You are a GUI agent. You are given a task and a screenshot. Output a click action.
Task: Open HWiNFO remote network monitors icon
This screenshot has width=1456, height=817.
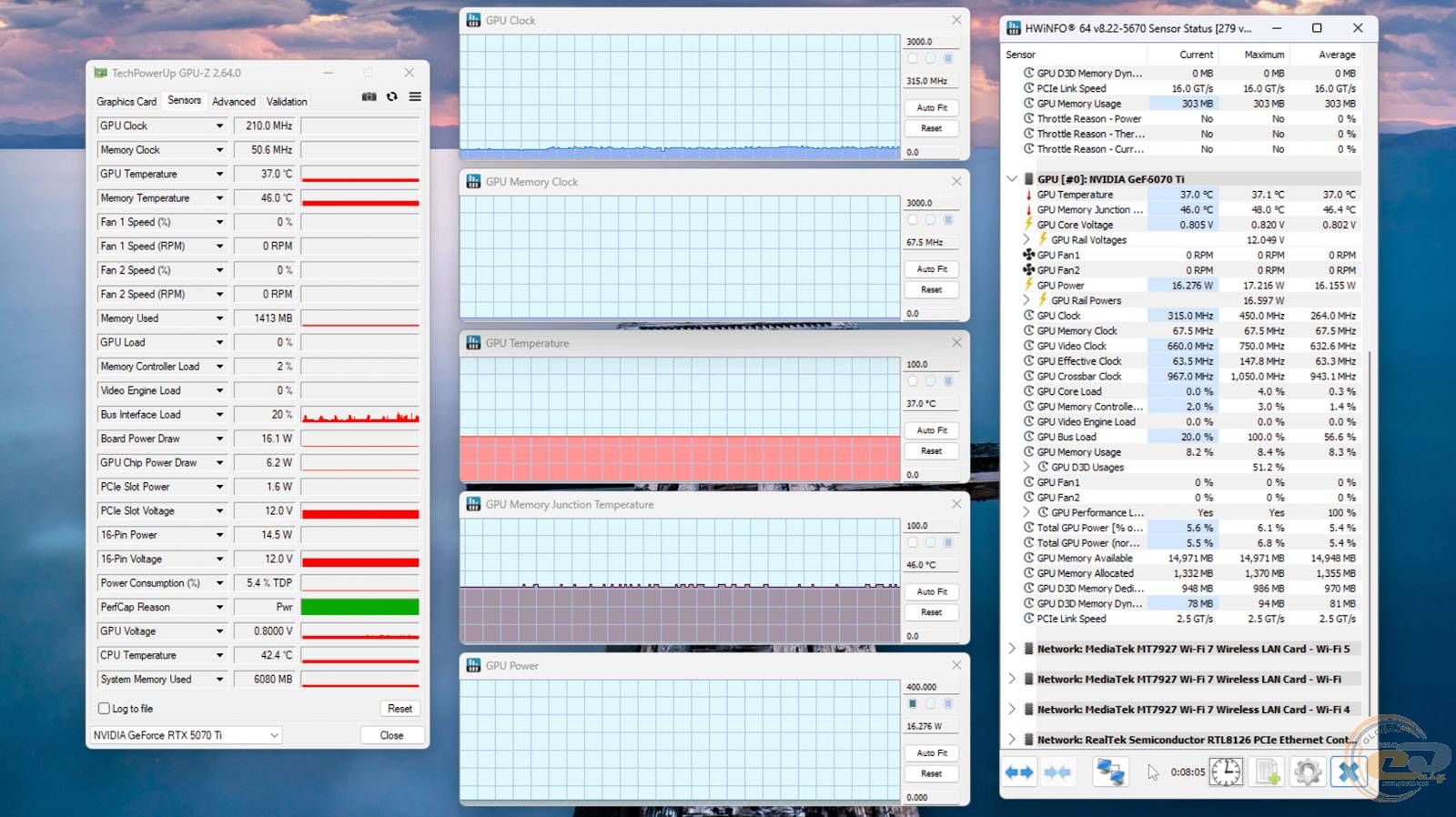point(1110,772)
